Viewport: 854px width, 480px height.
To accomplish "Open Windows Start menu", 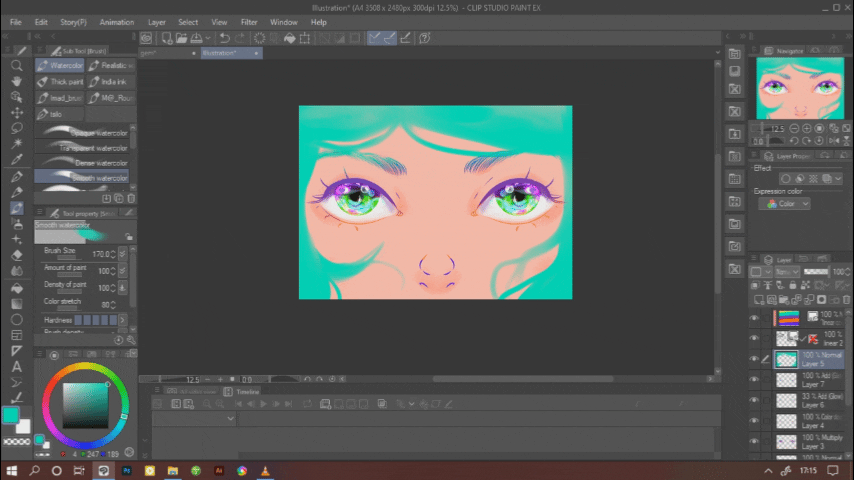I will pyautogui.click(x=12, y=470).
